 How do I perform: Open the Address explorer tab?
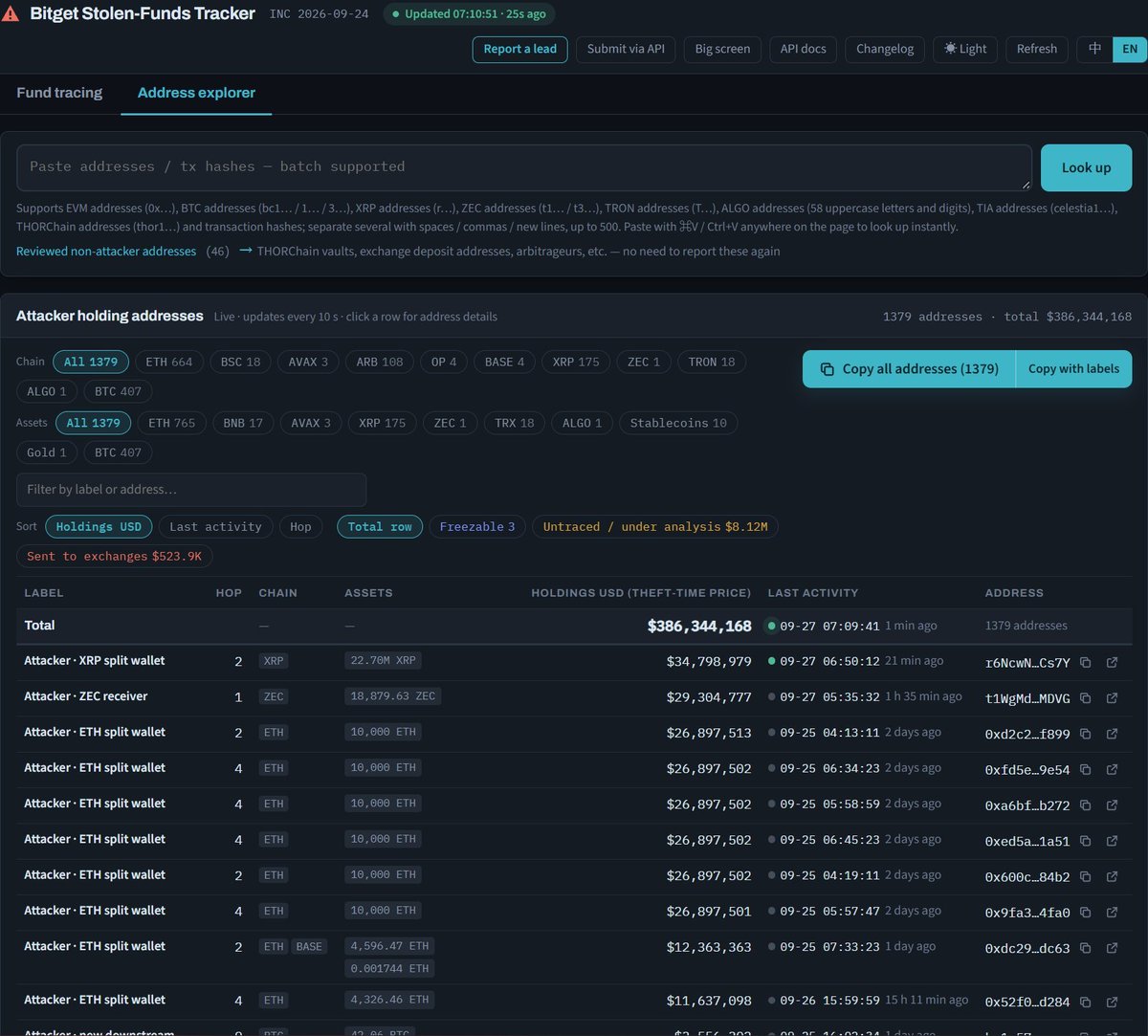click(196, 93)
